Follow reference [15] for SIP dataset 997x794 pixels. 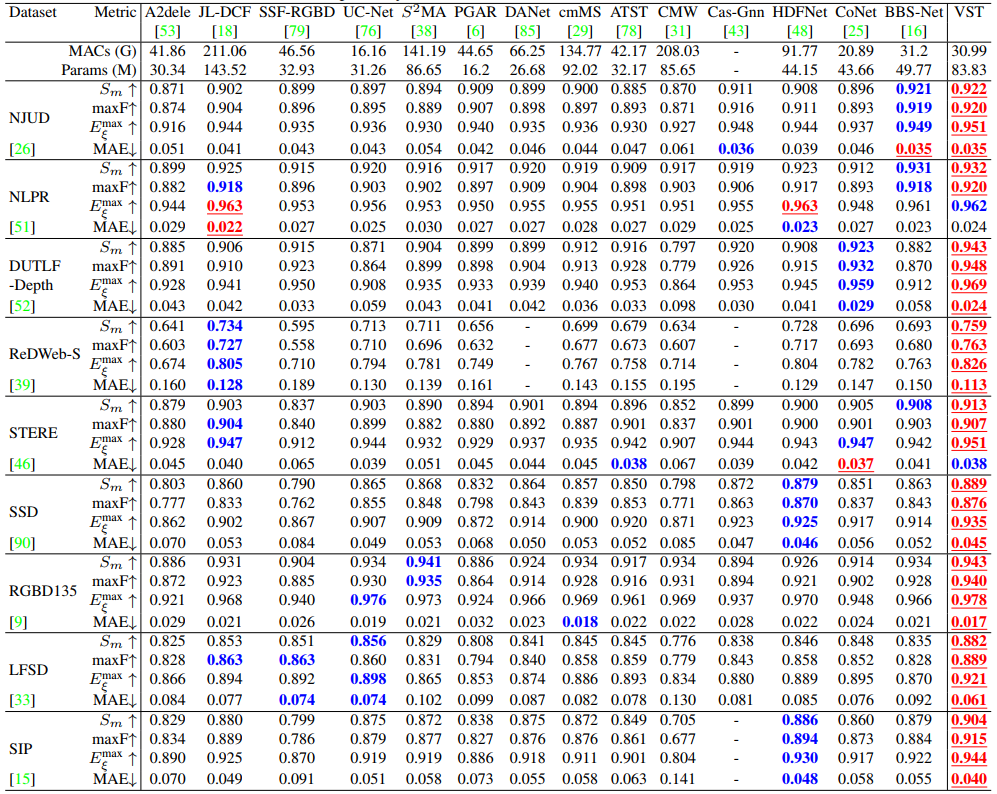pos(22,779)
